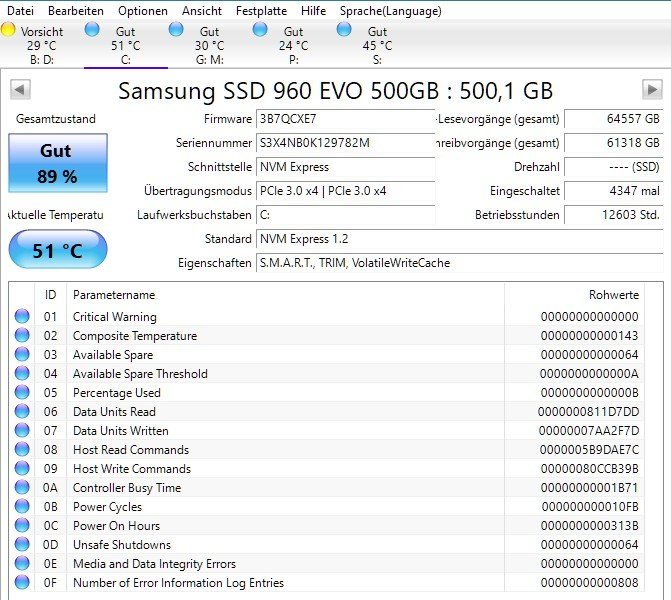Image resolution: width=671 pixels, height=600 pixels.
Task: Click the Übertragungsmodus PCIe 3.0 x4 field
Action: pyautogui.click(x=345, y=190)
